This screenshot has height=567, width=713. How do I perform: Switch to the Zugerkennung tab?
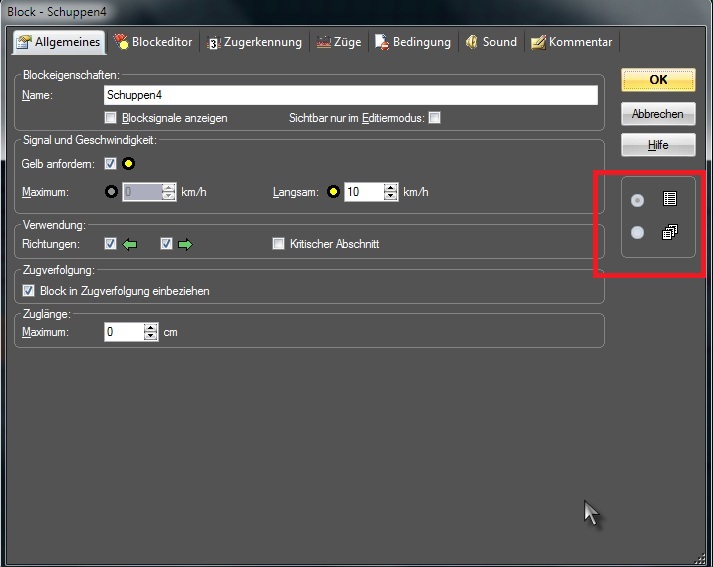[254, 42]
